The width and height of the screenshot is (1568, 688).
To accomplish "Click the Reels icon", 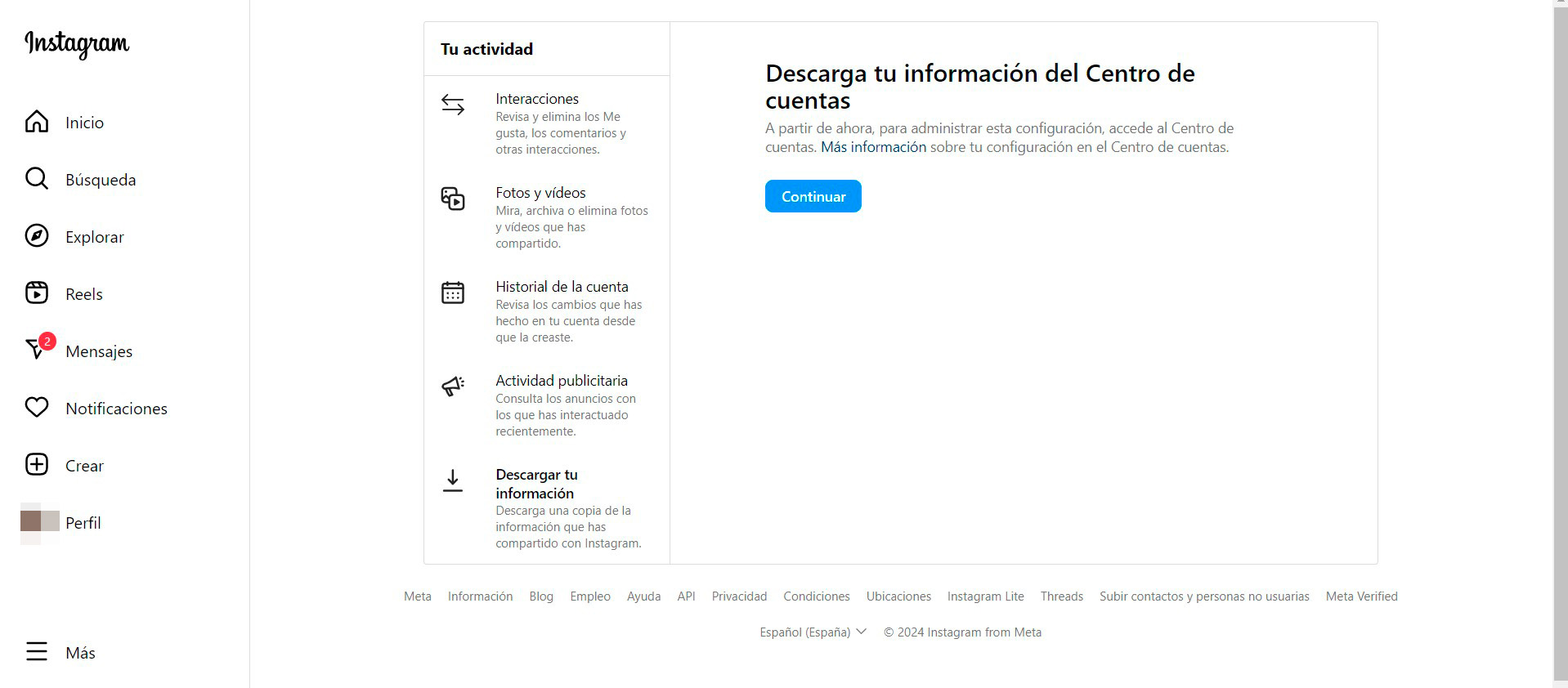I will (x=37, y=293).
